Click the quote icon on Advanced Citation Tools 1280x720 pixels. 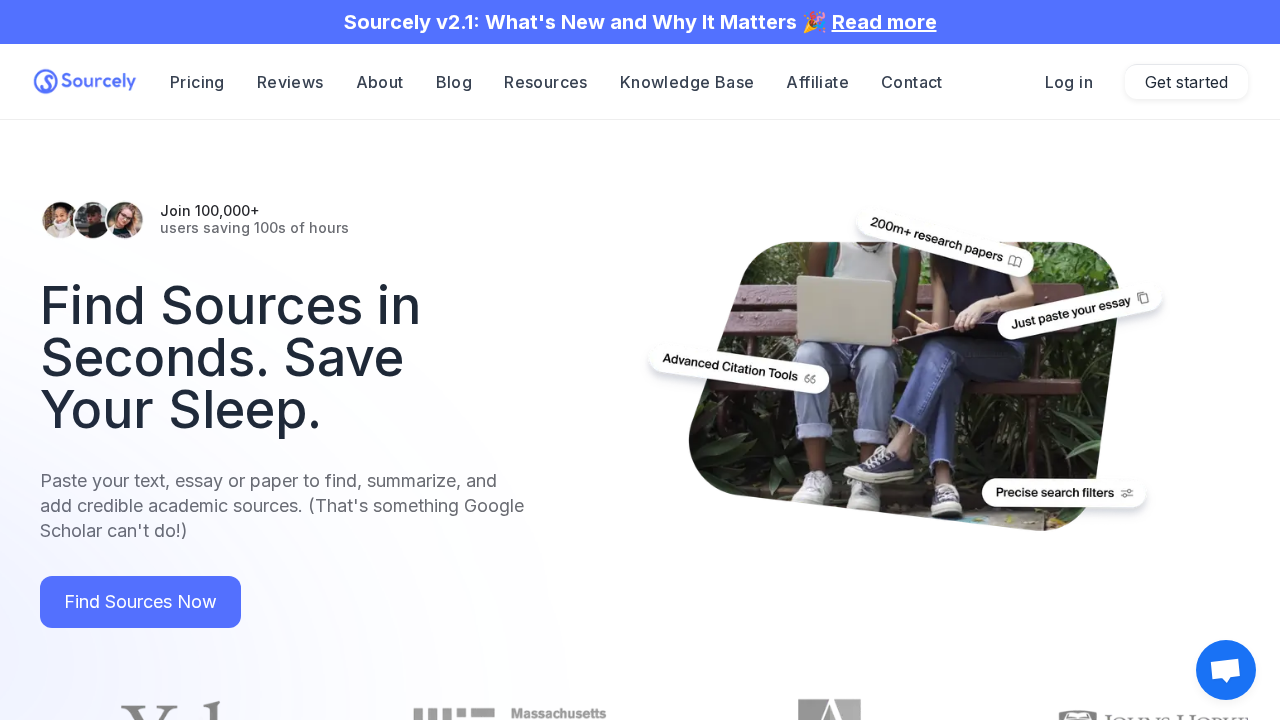click(x=810, y=377)
